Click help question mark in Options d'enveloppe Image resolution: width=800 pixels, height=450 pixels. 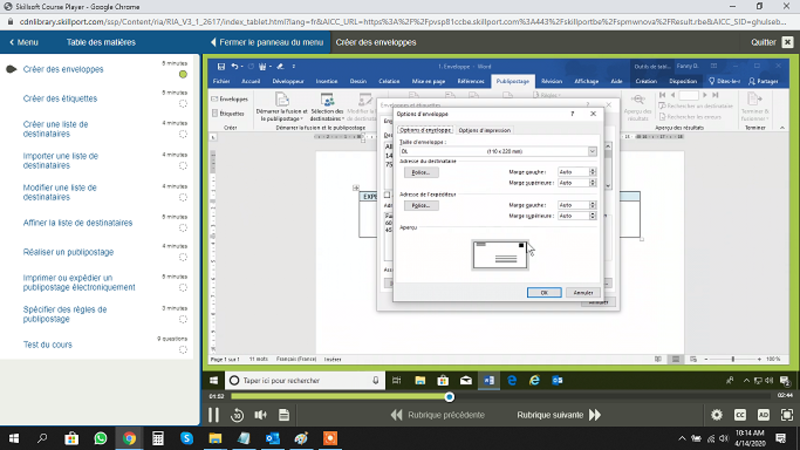coord(572,114)
